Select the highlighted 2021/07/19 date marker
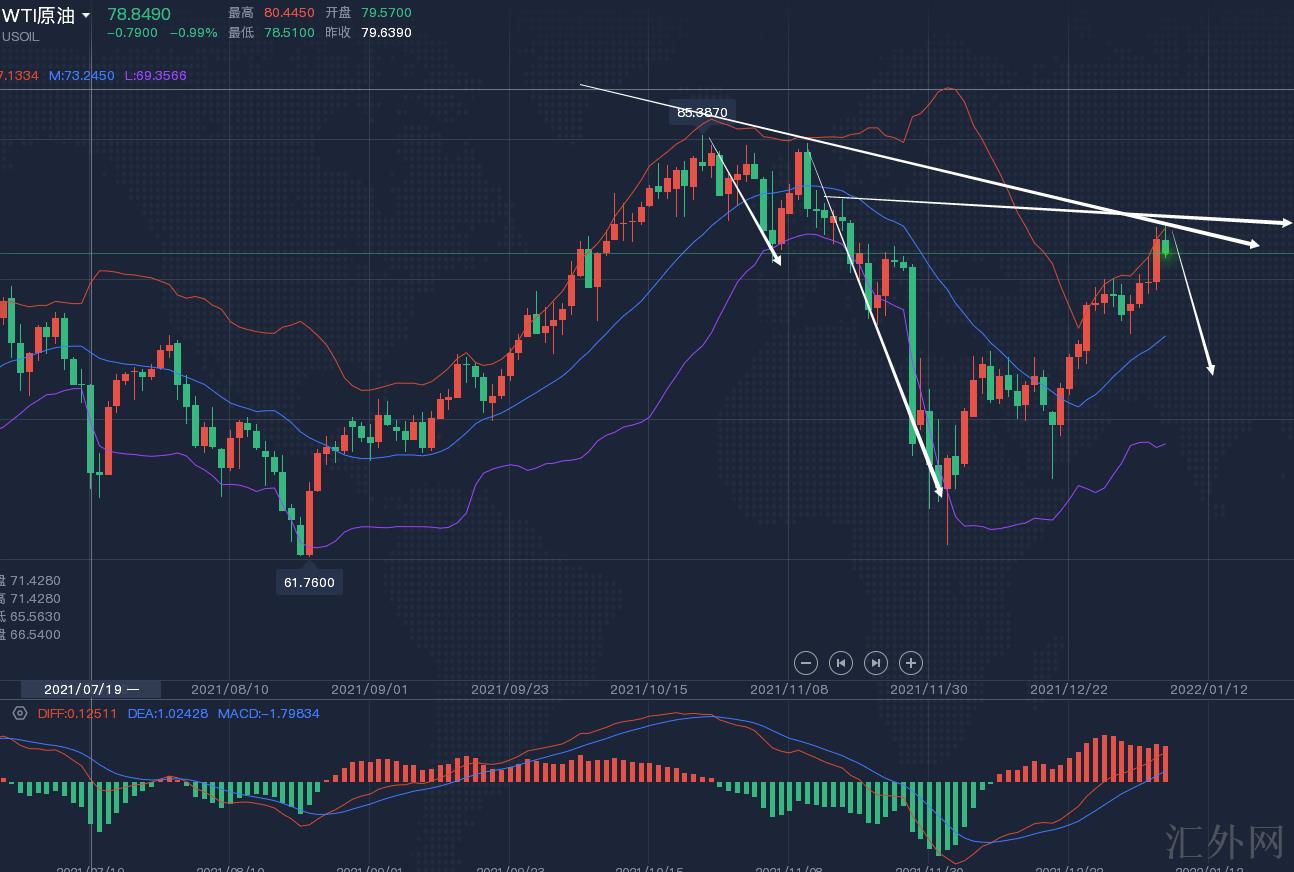 tap(92, 689)
